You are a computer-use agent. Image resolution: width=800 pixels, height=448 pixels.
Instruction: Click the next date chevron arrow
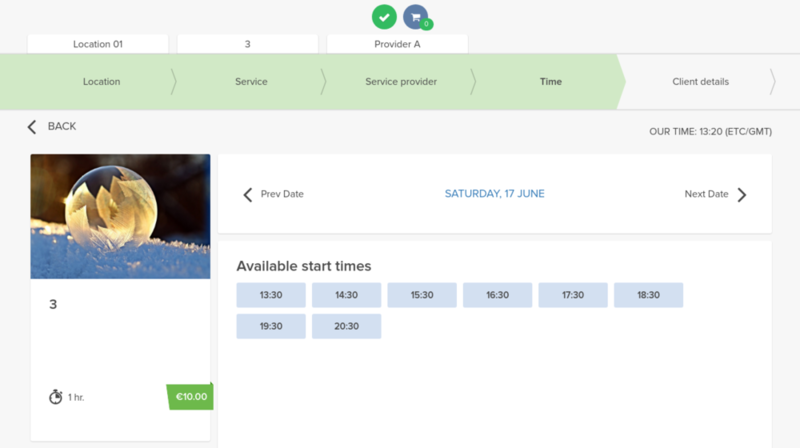(x=741, y=195)
